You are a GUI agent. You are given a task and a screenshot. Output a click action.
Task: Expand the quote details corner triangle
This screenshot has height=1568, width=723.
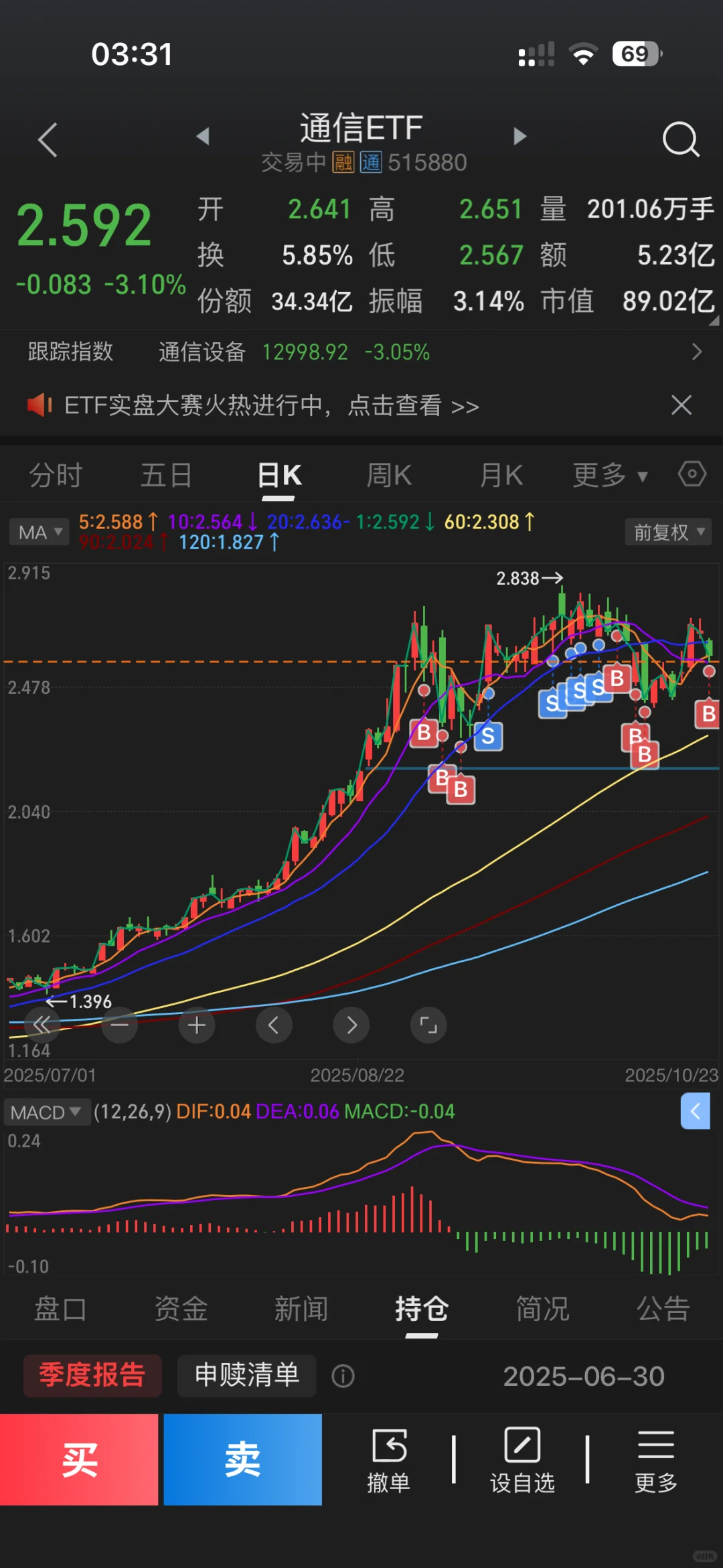[714, 320]
